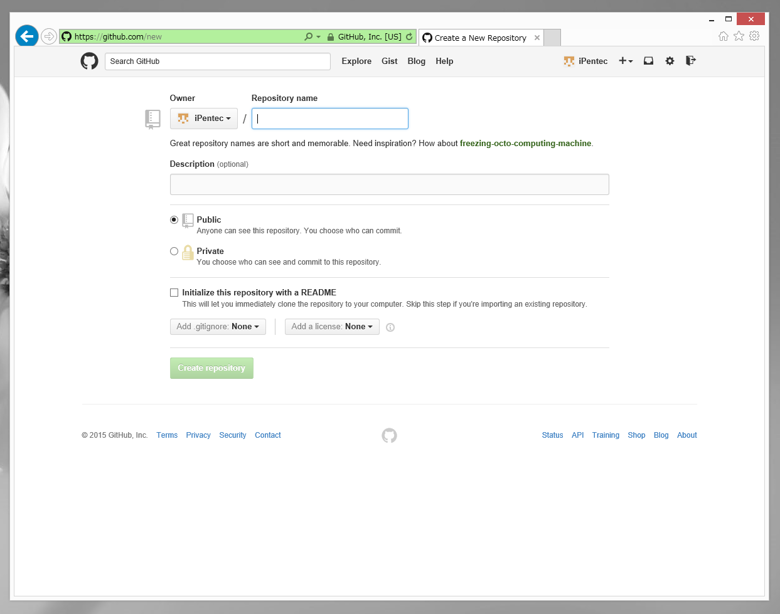
Task: Select the Private repository radio button
Action: 174,251
